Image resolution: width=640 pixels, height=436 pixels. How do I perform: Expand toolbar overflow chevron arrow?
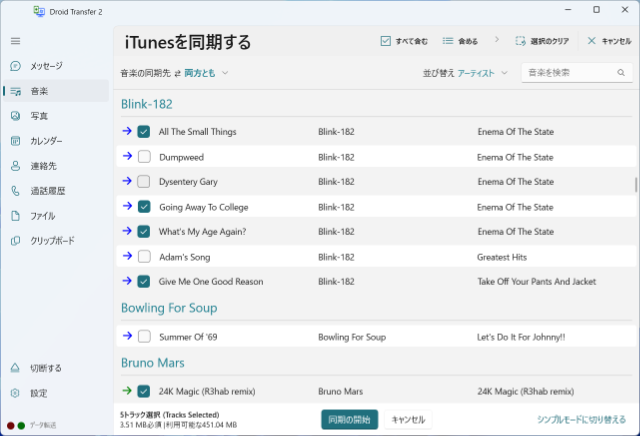[x=497, y=40]
